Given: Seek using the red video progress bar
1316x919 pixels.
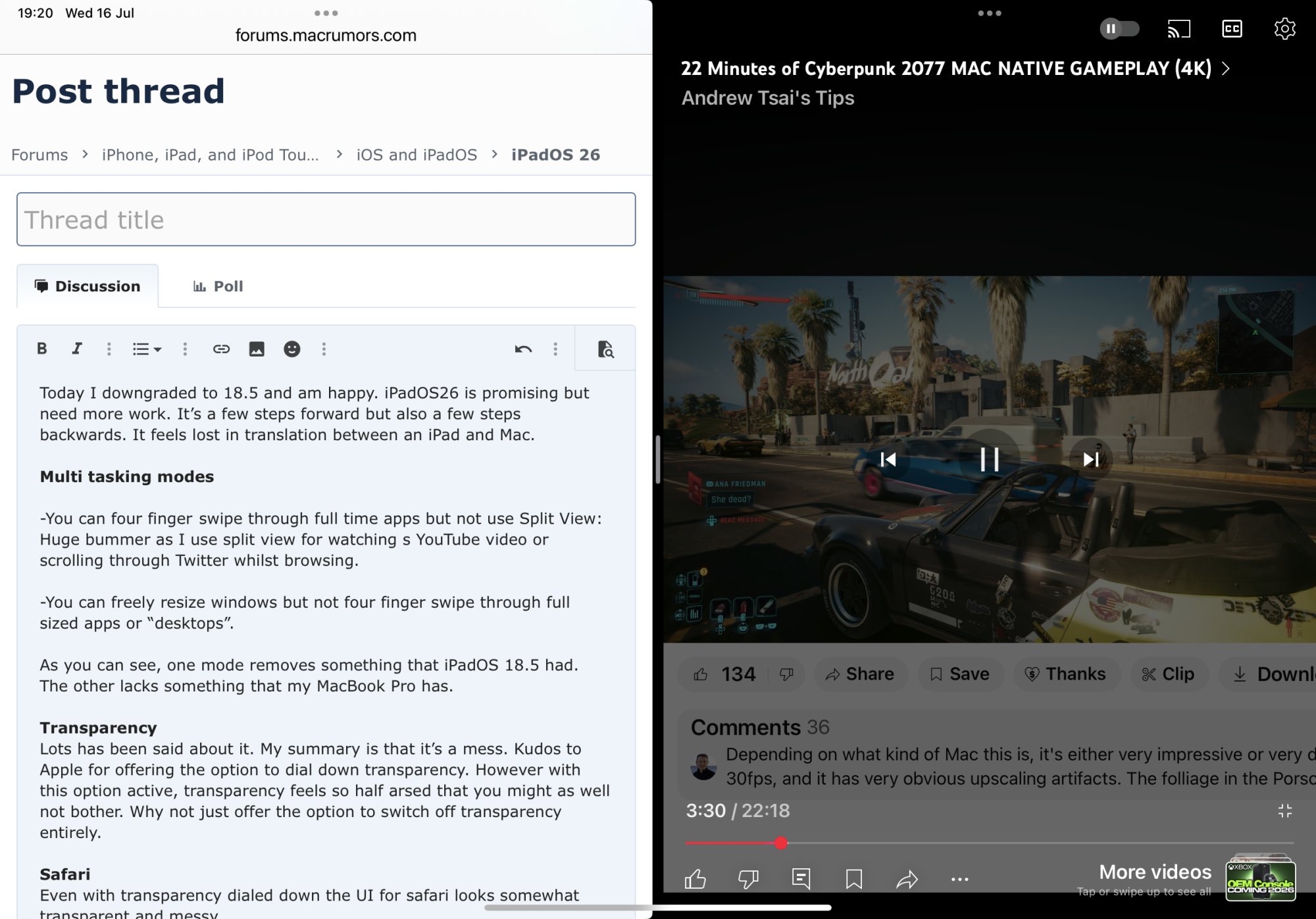Looking at the screenshot, I should click(989, 843).
